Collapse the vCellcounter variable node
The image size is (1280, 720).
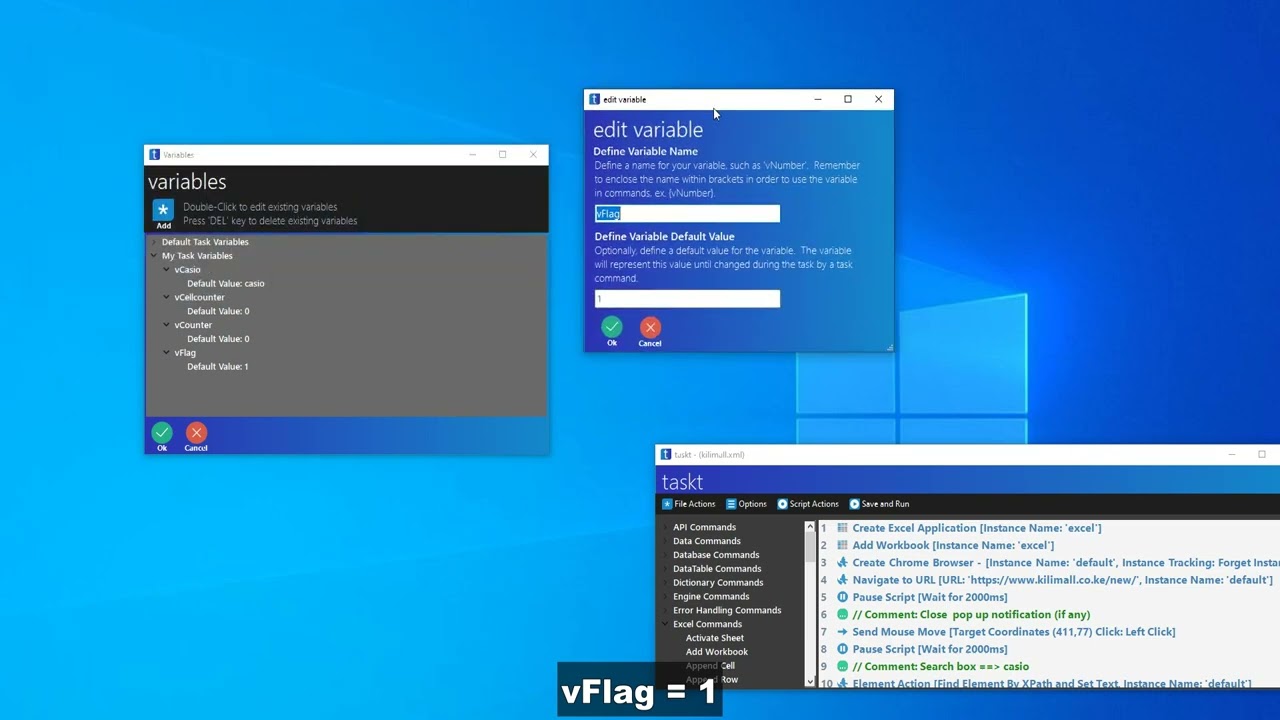pyautogui.click(x=167, y=297)
